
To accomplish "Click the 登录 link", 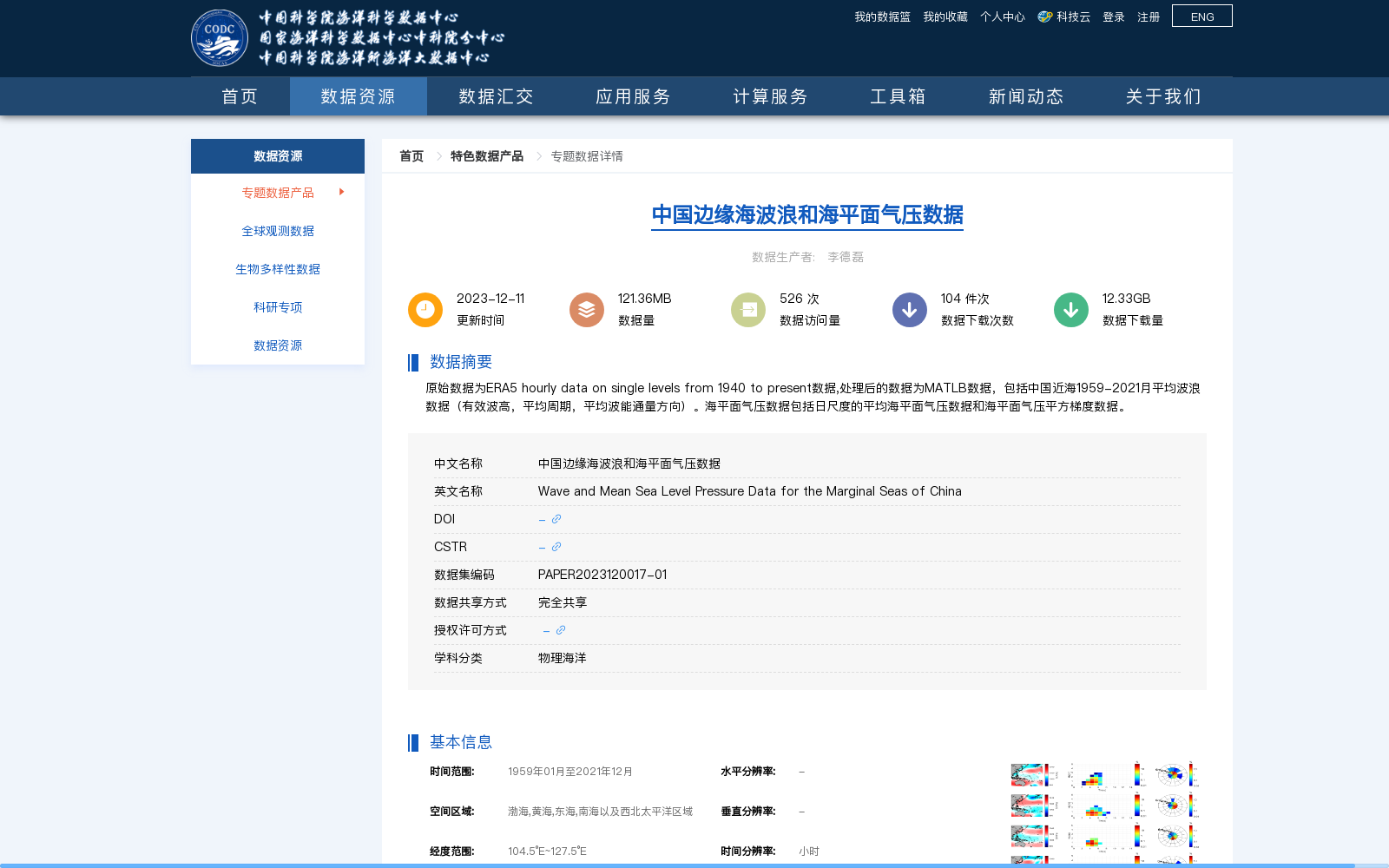I will pos(1114,16).
